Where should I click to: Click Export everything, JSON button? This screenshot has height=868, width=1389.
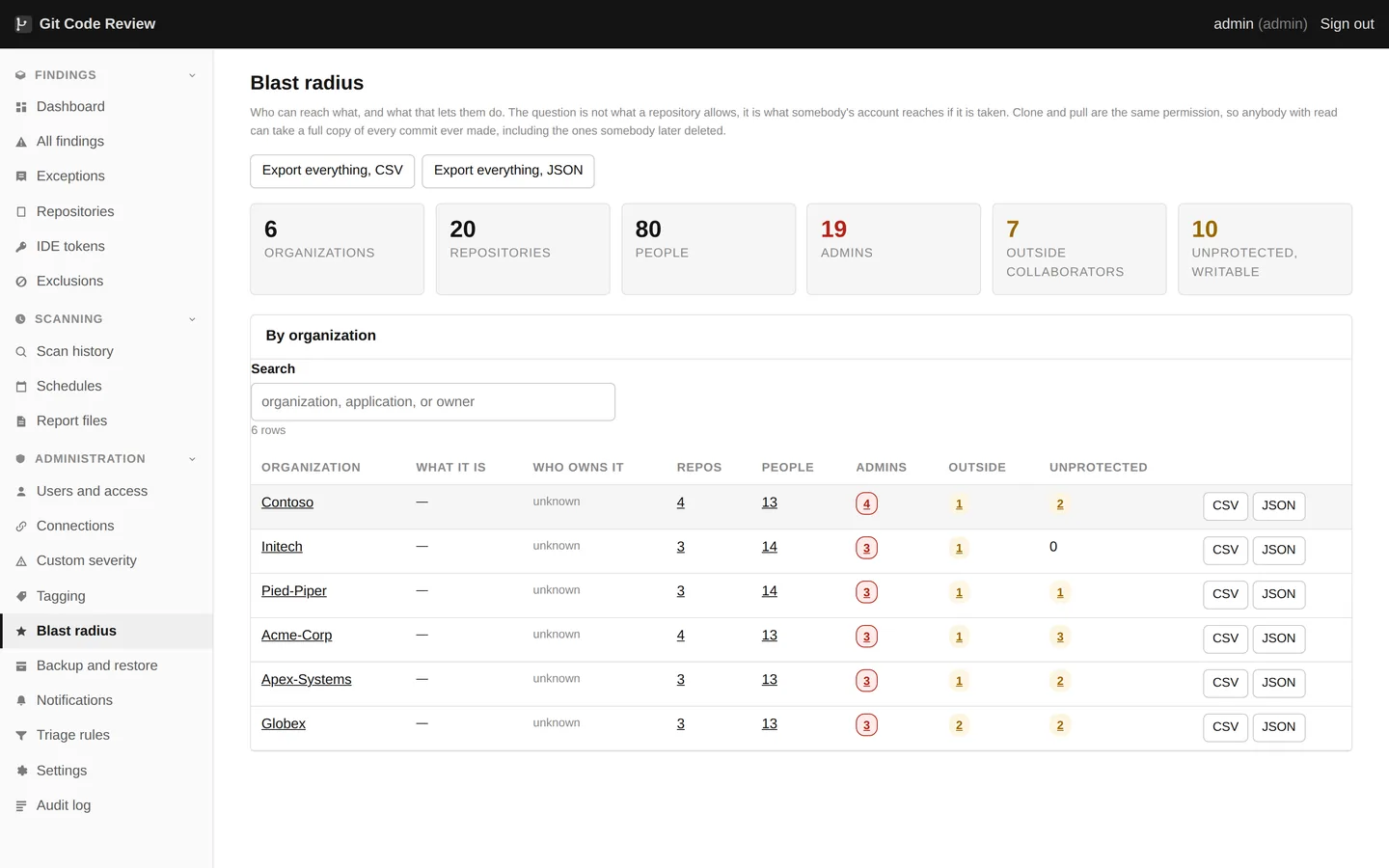pyautogui.click(x=508, y=171)
